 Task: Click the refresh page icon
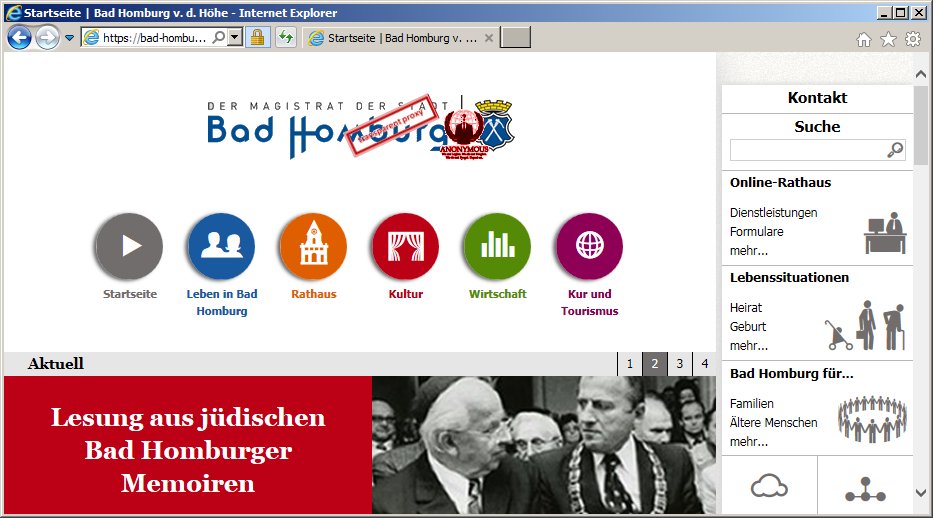286,37
